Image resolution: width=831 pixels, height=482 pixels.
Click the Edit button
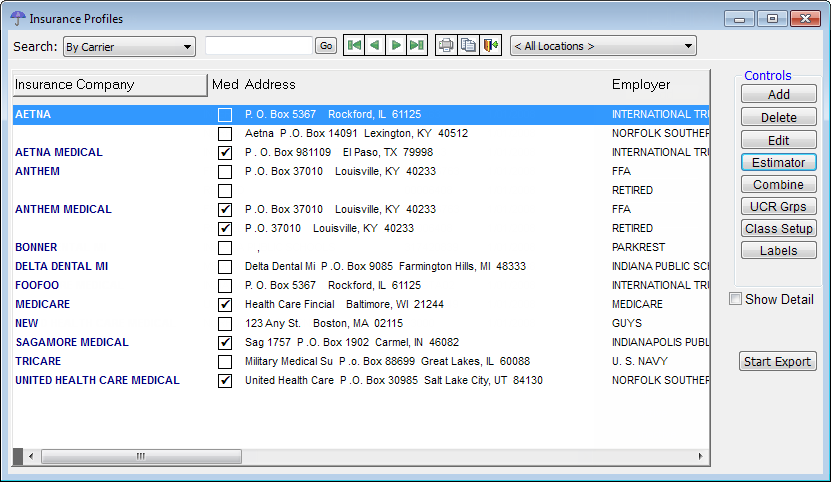point(779,141)
